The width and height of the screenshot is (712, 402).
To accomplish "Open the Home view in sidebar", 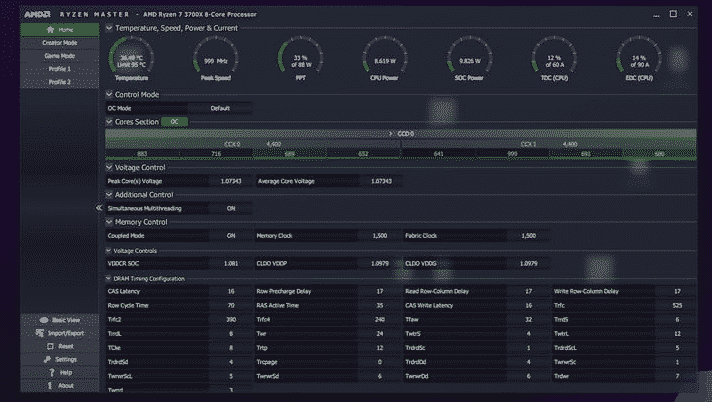I will click(x=59, y=30).
